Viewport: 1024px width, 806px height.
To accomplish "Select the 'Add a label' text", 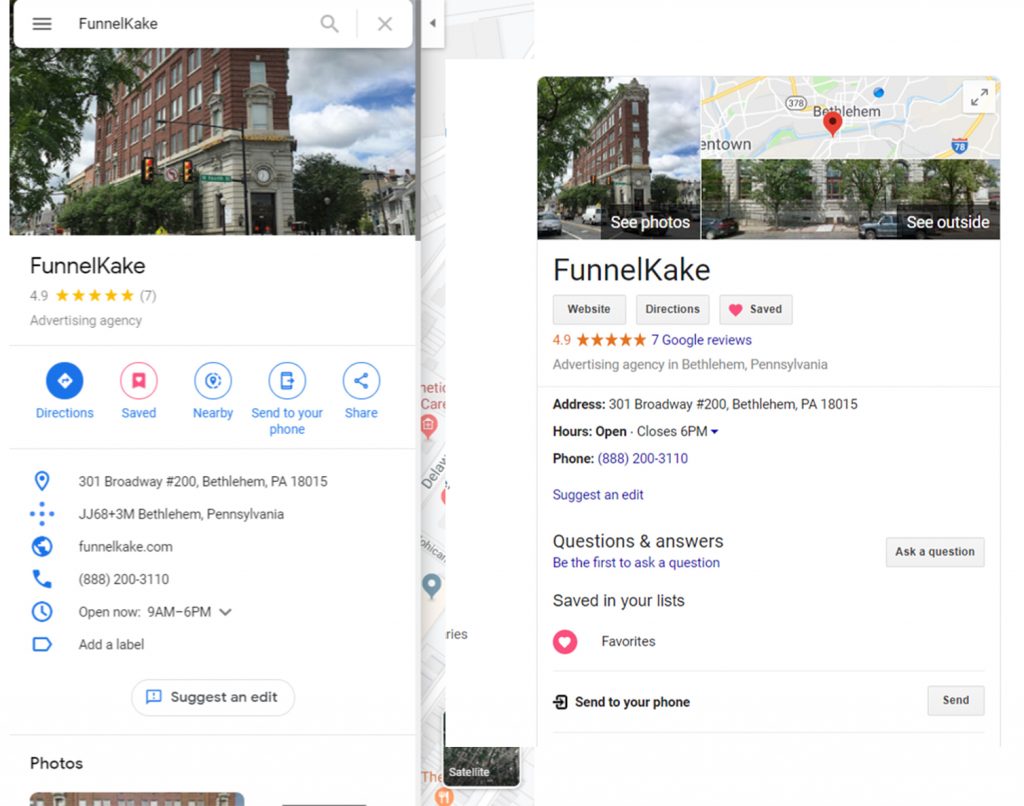I will [111, 645].
